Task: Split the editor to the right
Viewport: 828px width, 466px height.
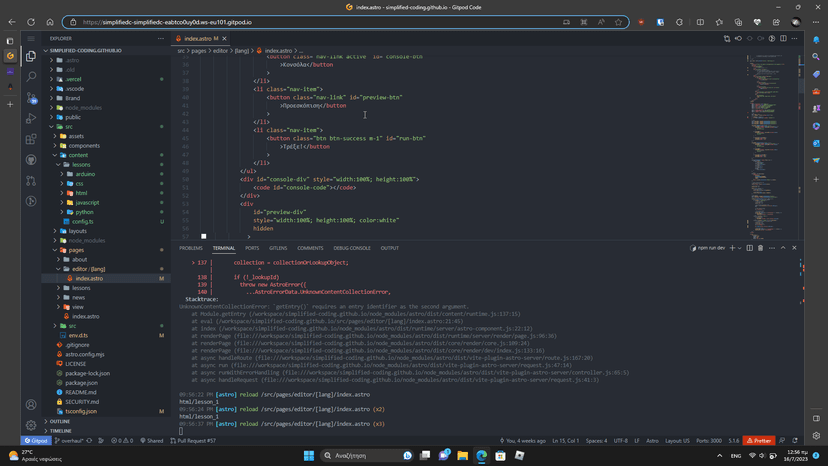Action: (783, 38)
